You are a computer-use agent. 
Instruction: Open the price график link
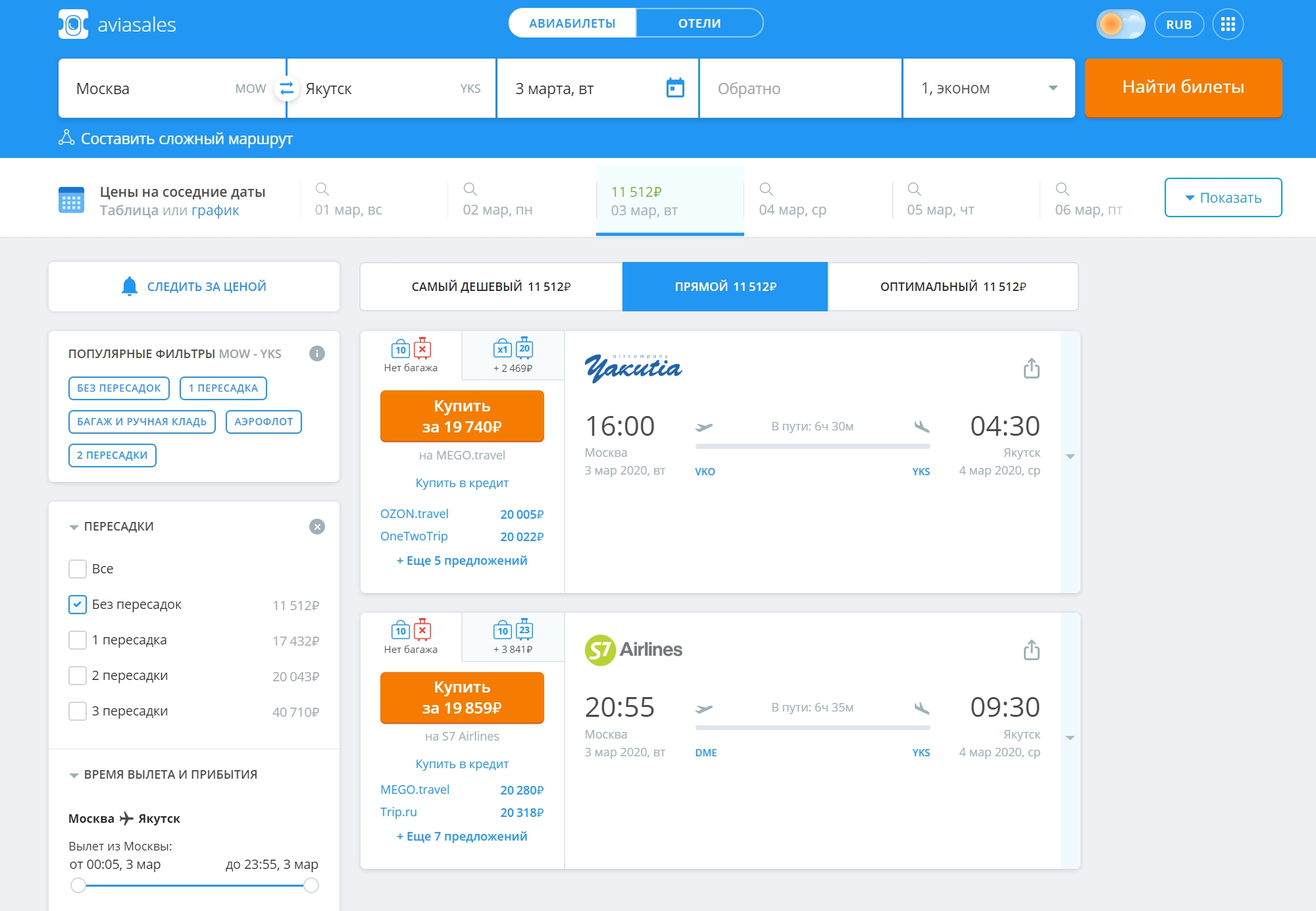[215, 211]
